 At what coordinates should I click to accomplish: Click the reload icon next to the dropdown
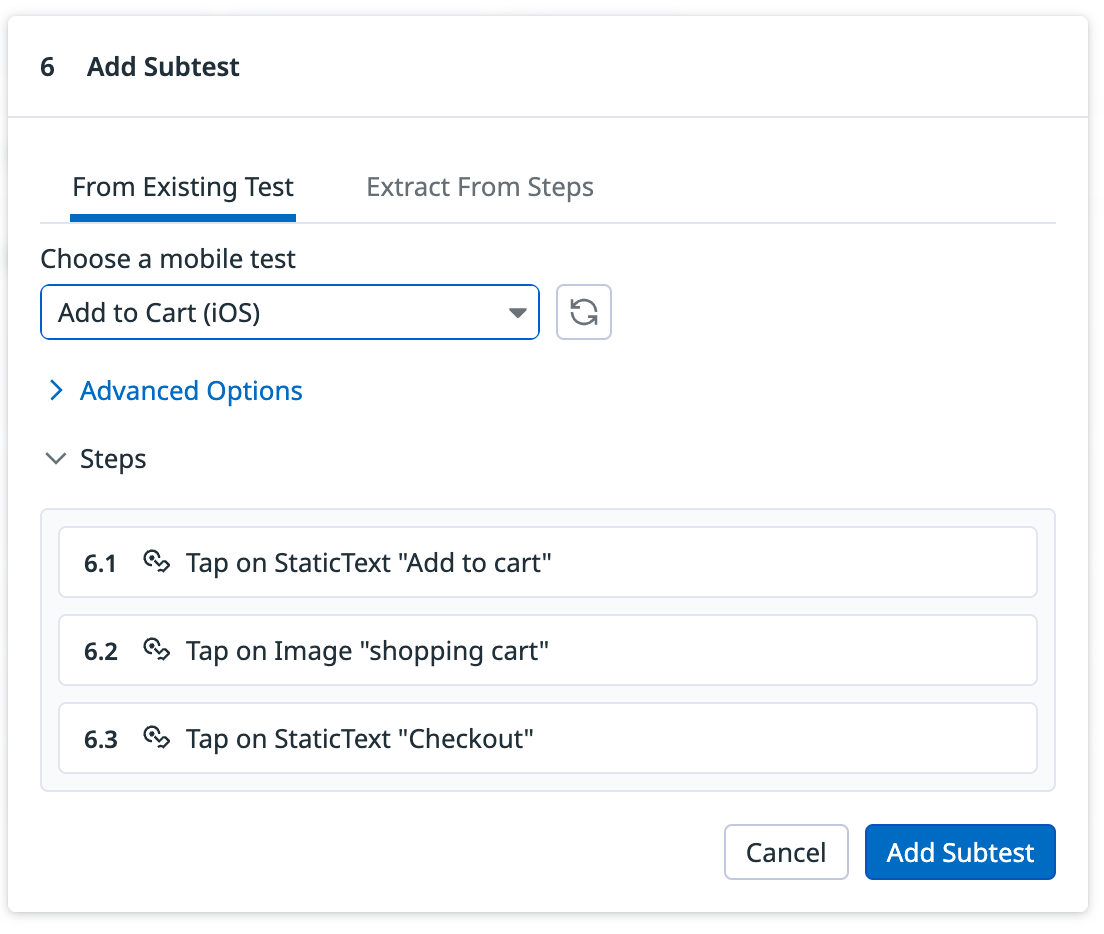tap(584, 312)
